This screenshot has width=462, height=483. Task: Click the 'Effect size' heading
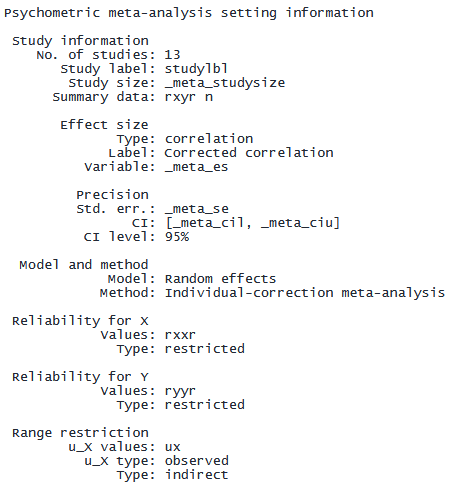pyautogui.click(x=104, y=125)
